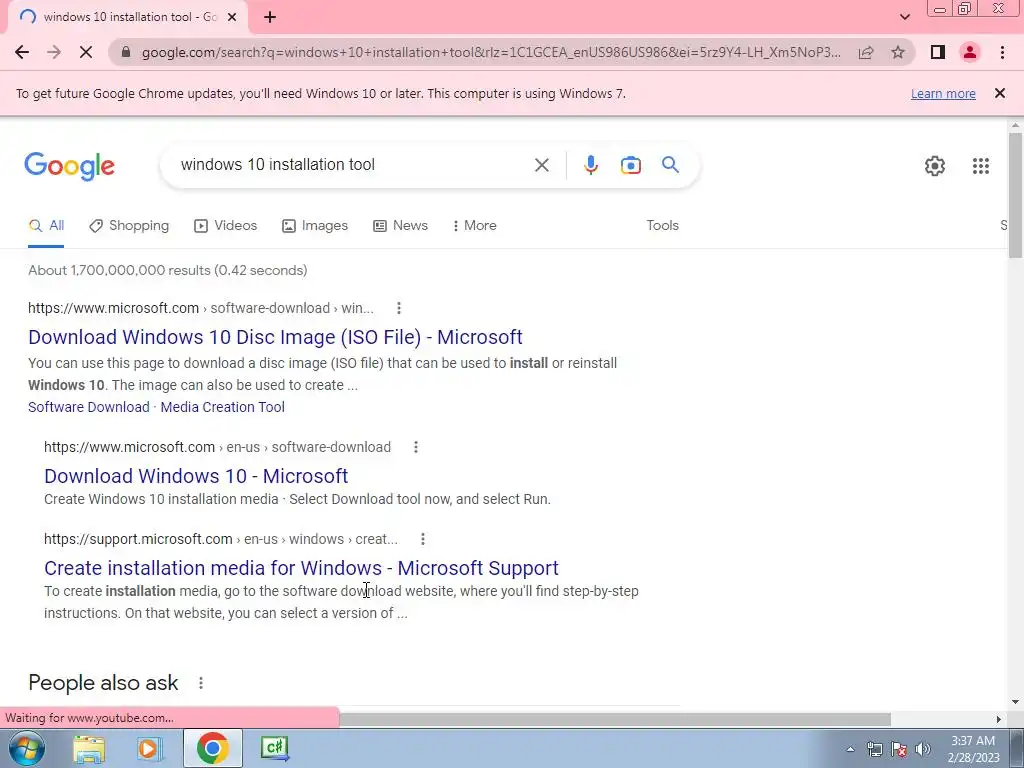The image size is (1024, 768).
Task: Open search Tools options
Action: [x=662, y=225]
